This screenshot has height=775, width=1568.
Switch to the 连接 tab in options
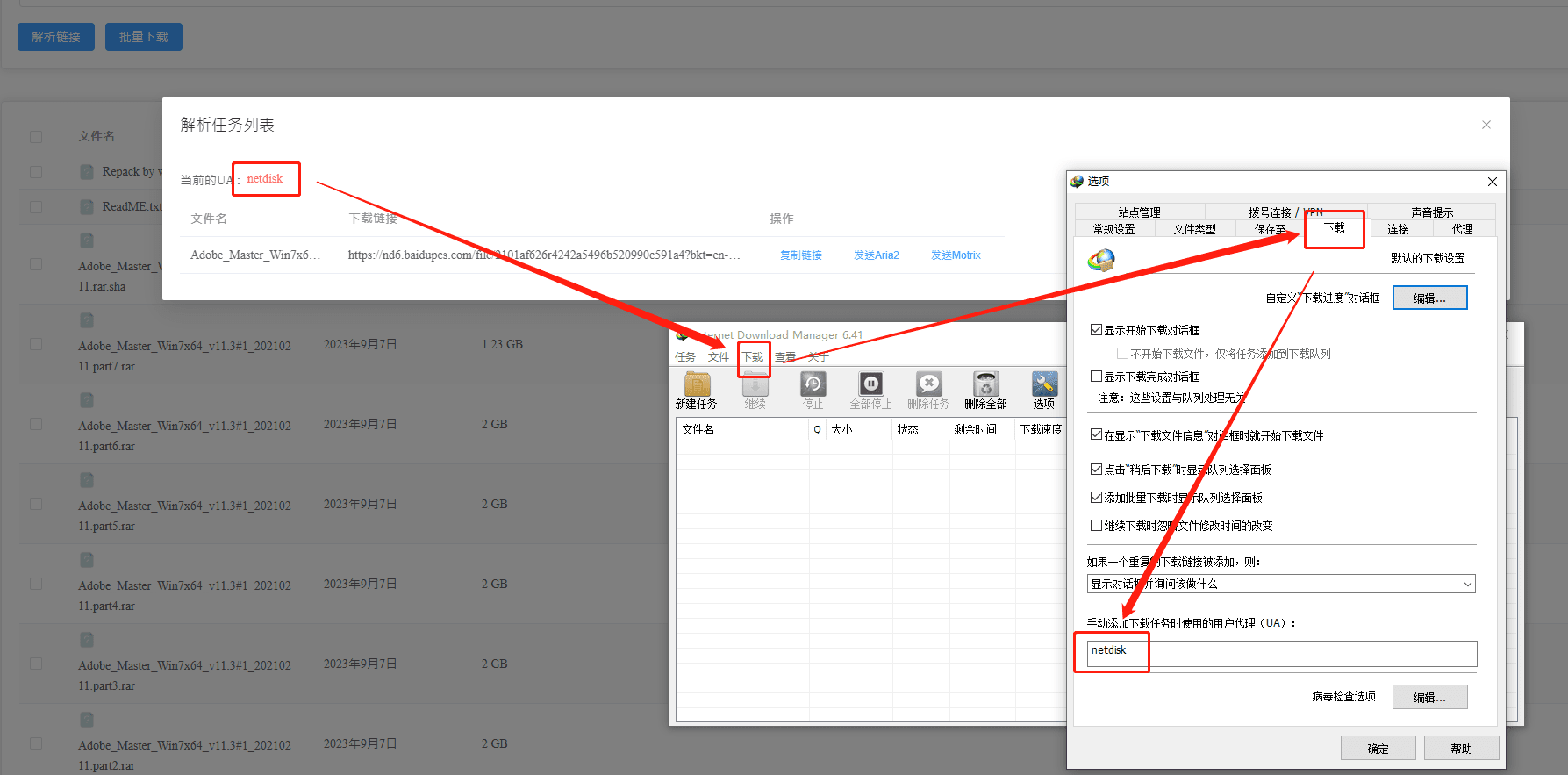click(1398, 229)
